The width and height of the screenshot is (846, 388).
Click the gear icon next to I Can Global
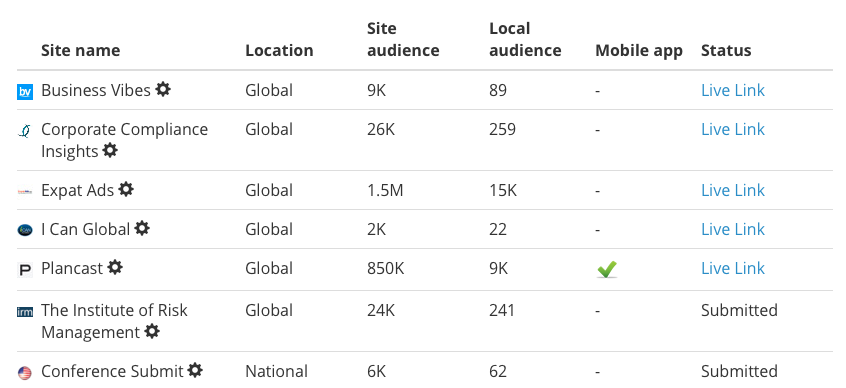point(142,228)
